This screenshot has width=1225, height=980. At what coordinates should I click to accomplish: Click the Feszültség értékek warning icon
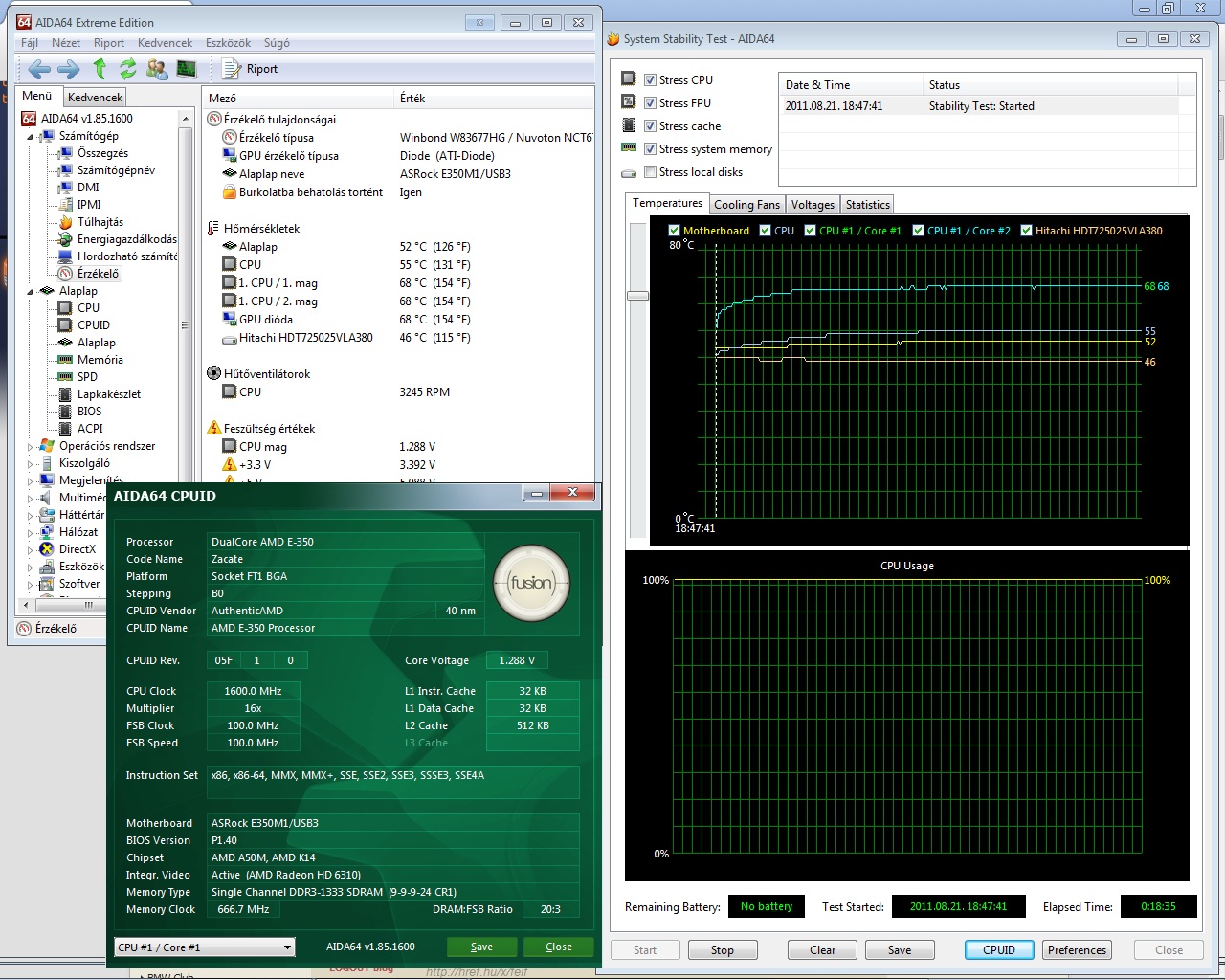click(214, 429)
